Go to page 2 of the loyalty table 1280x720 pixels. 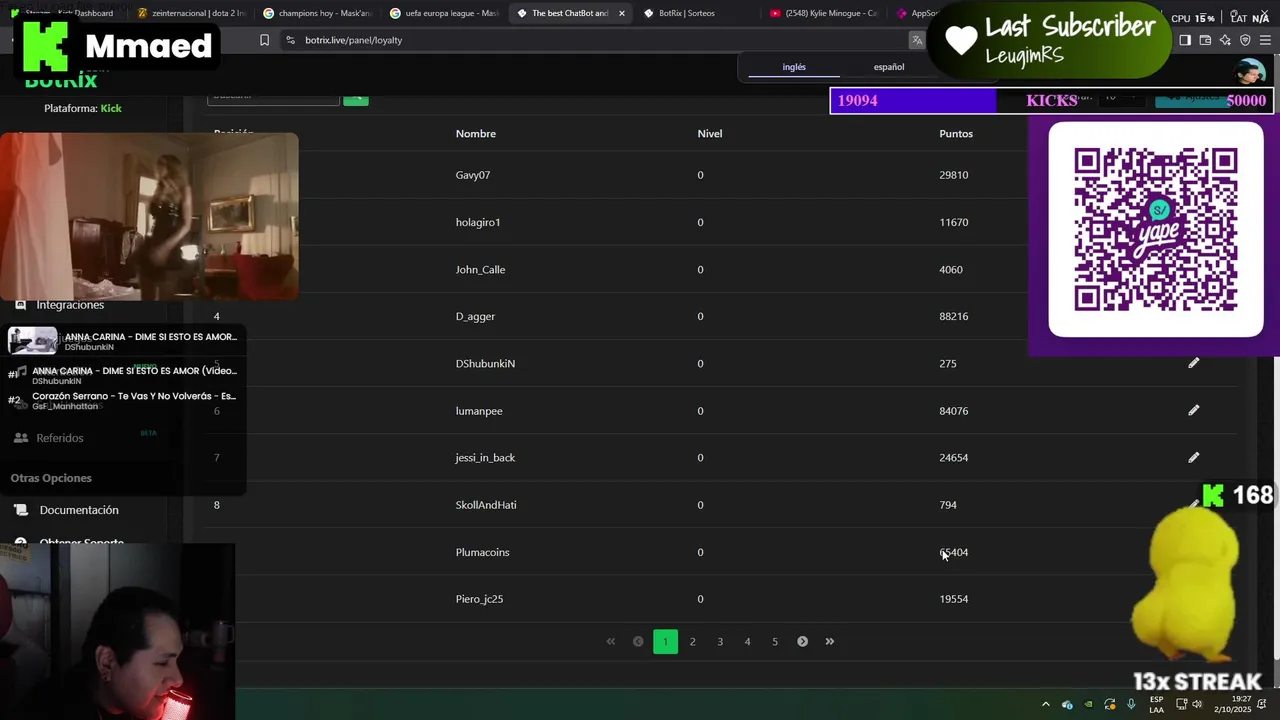(692, 641)
